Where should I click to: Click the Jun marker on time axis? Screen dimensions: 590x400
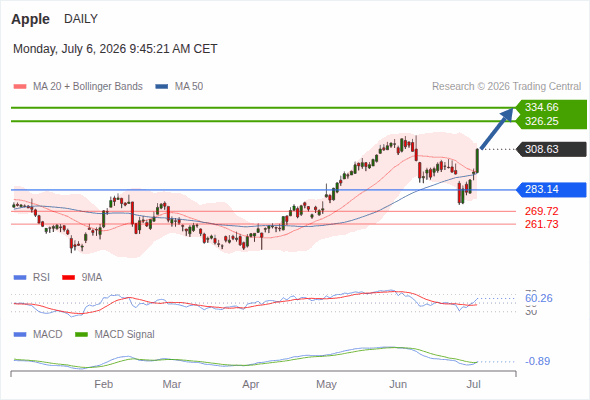click(x=398, y=384)
